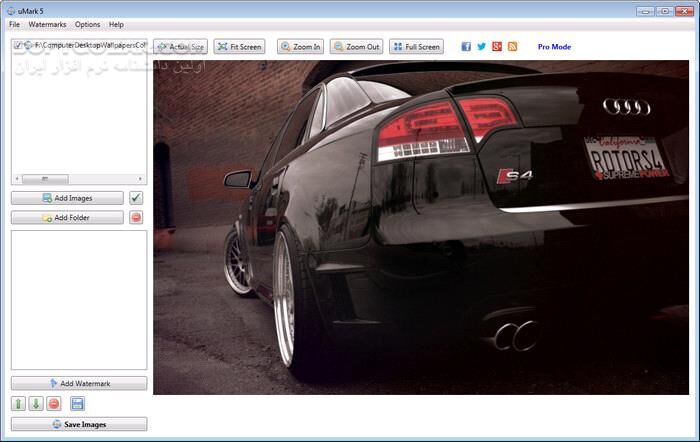
Task: Click the Google Plus icon
Action: click(497, 47)
